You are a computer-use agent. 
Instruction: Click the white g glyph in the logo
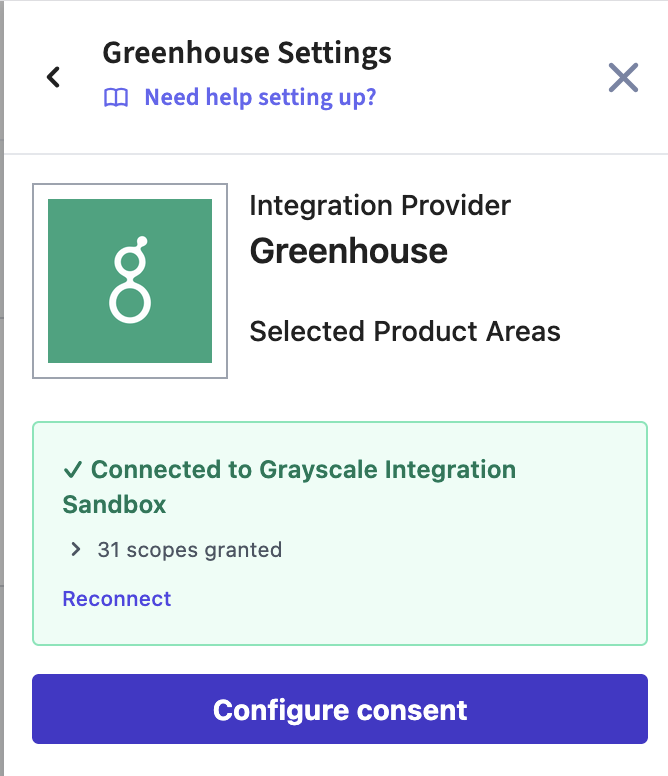(130, 280)
